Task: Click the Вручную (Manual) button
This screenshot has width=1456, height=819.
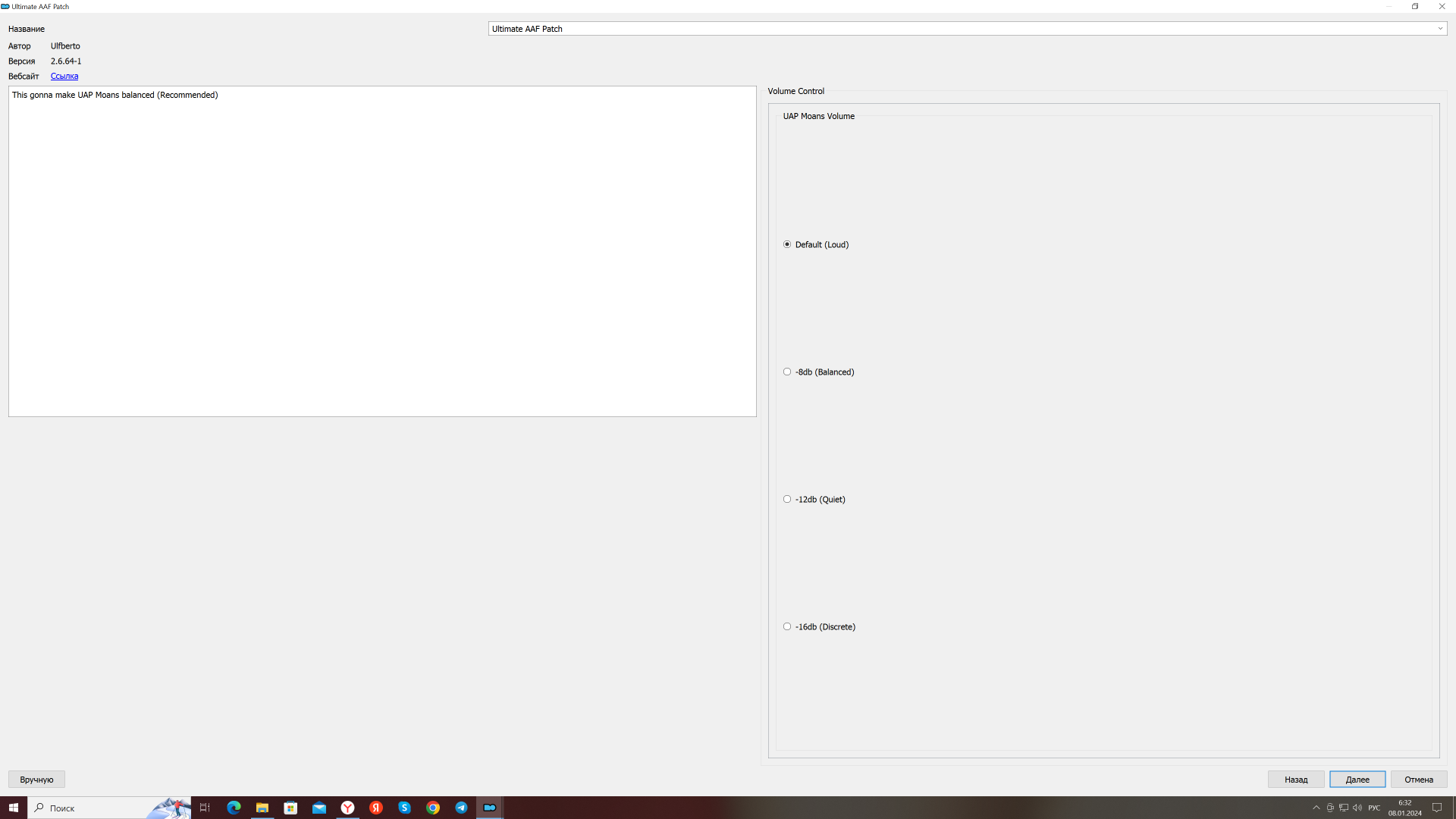Action: click(36, 779)
